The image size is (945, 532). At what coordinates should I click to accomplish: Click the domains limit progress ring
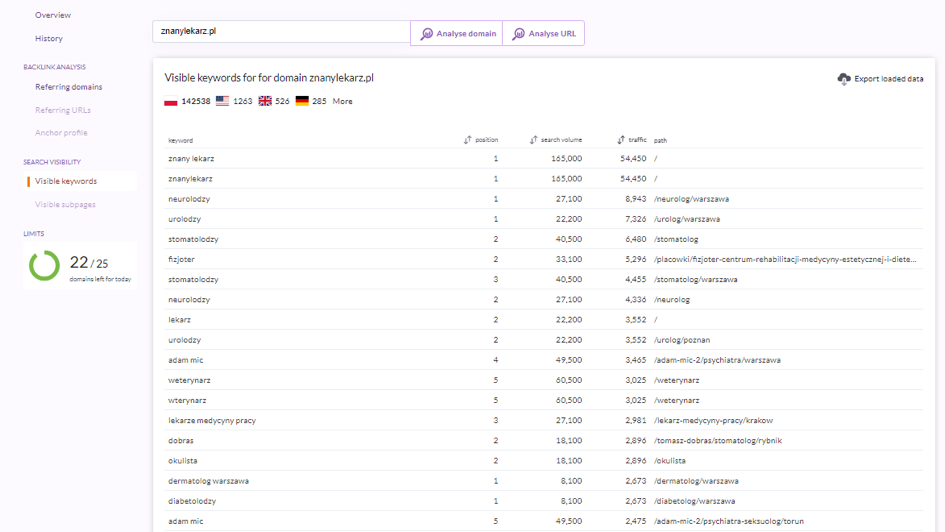pos(45,266)
